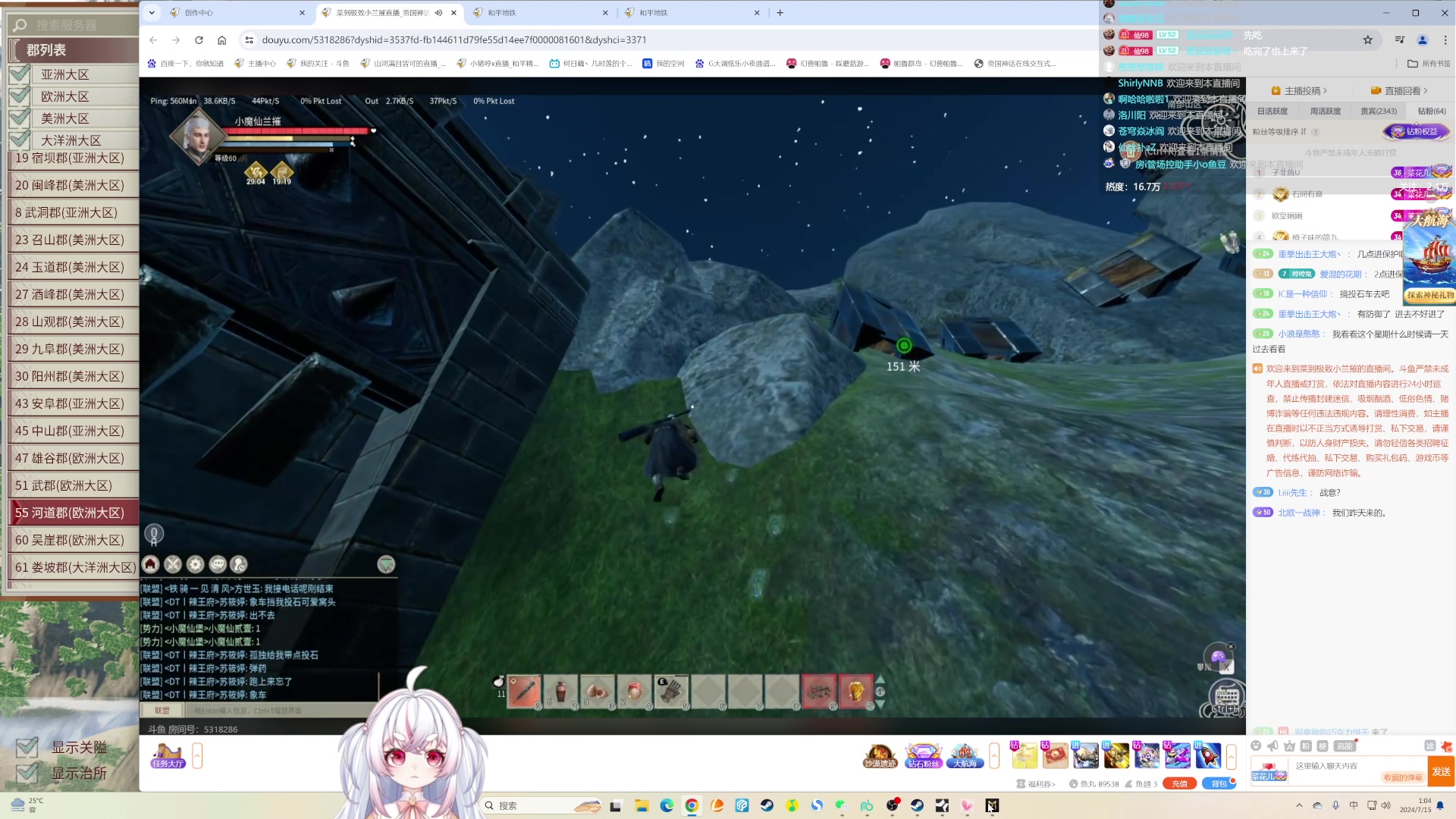This screenshot has width=1456, height=819.
Task: Go back in browser history
Action: [x=153, y=39]
